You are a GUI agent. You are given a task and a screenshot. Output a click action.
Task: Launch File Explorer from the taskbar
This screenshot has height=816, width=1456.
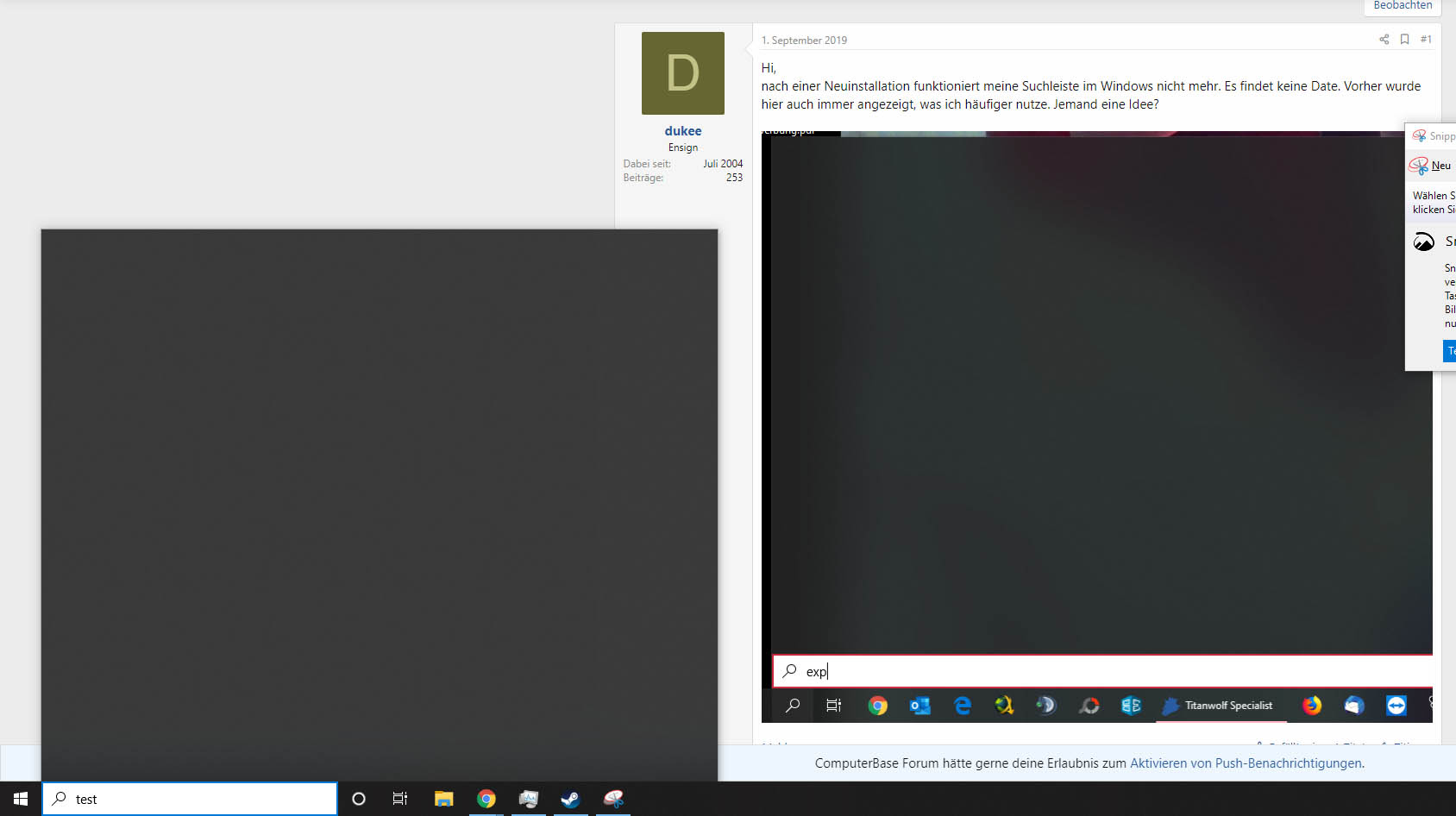[443, 799]
